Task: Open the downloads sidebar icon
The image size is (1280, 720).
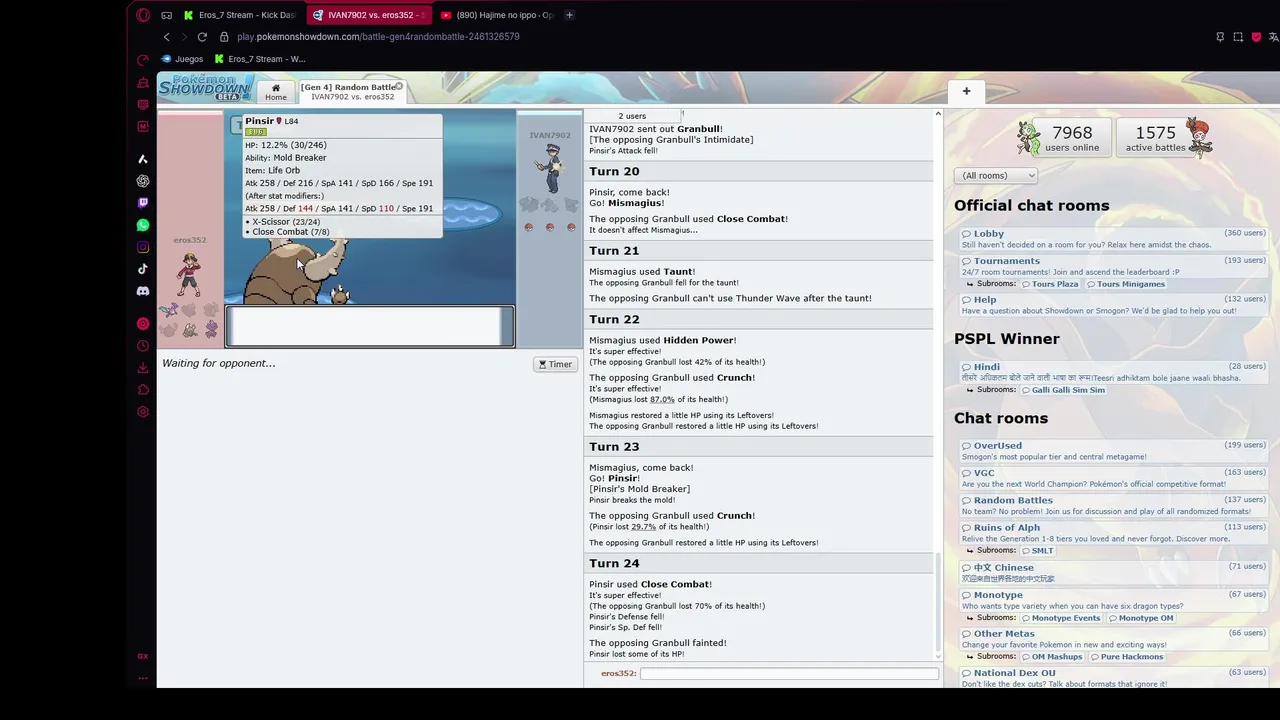Action: pos(143,368)
